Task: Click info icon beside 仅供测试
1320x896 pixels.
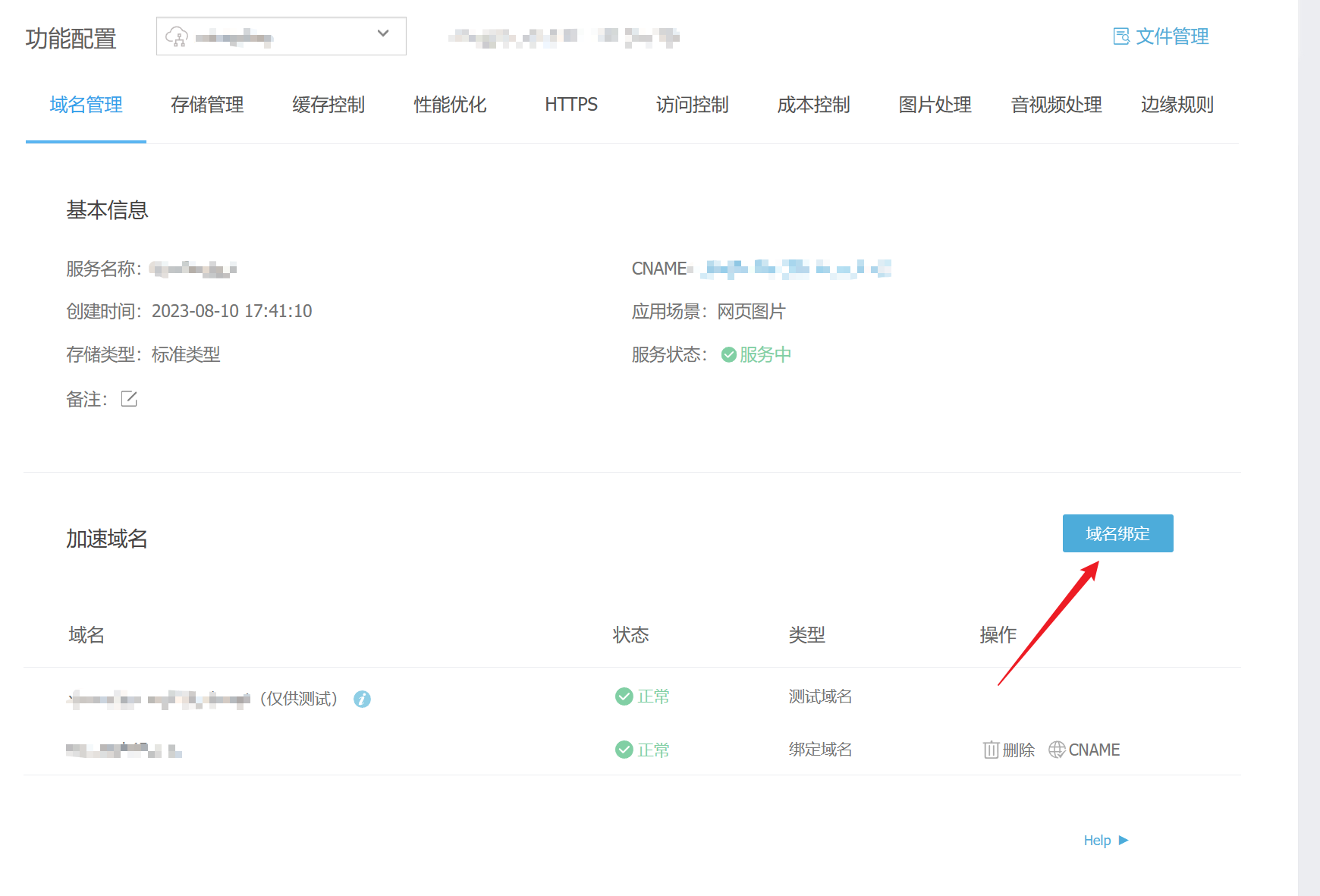Action: (x=362, y=699)
